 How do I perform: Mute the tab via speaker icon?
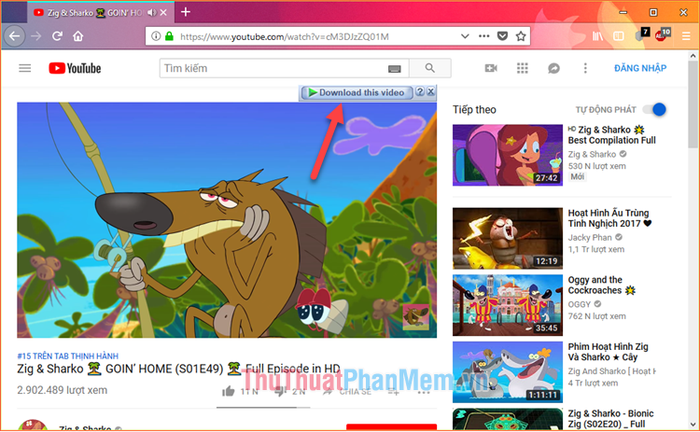coord(152,12)
